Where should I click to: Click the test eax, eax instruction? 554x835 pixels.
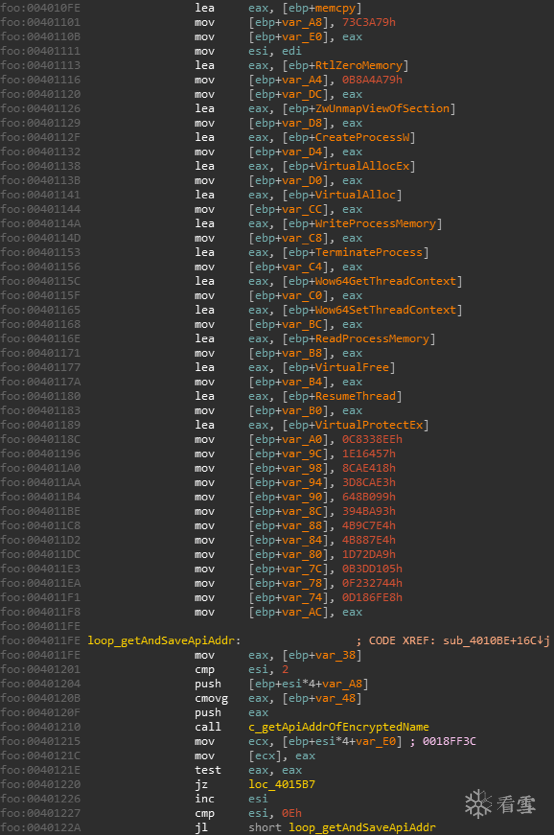coord(248,770)
